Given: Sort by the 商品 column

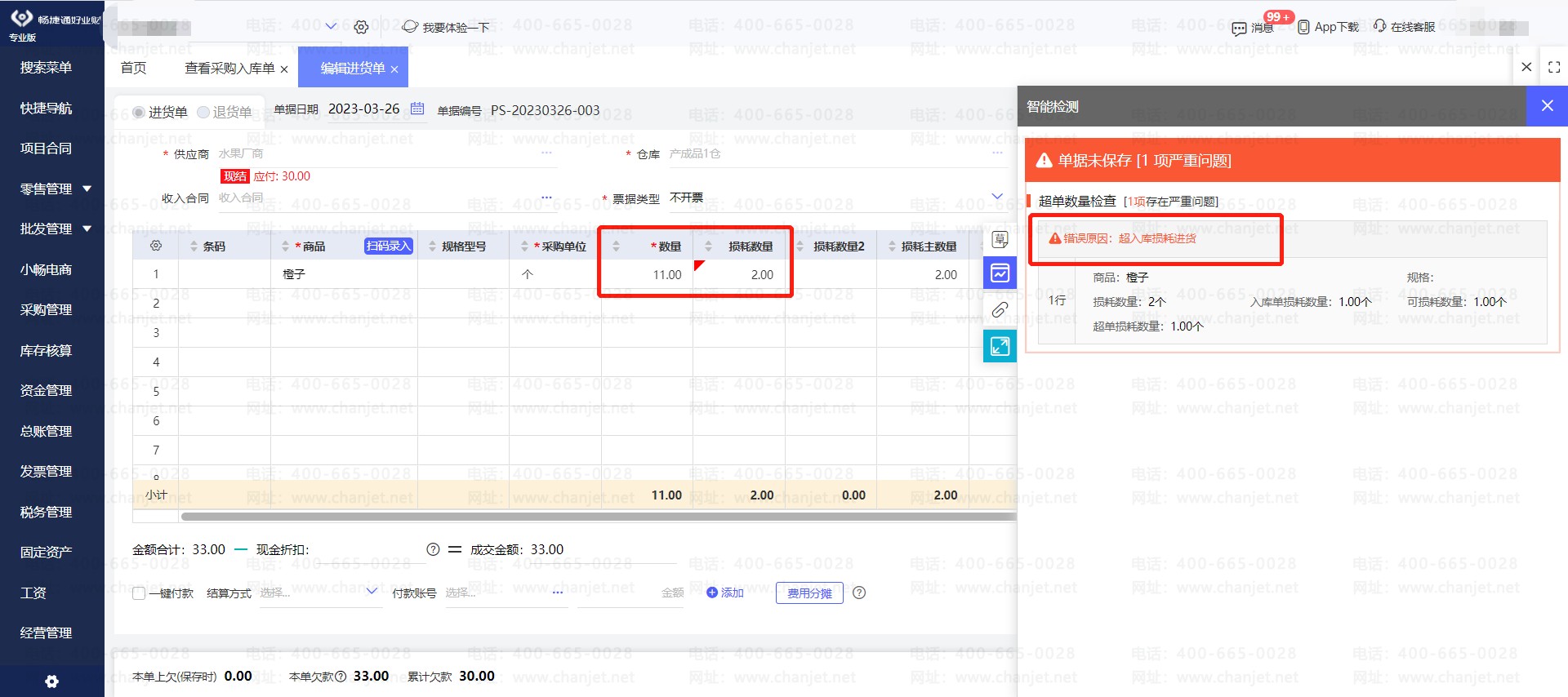Looking at the screenshot, I should (285, 246).
